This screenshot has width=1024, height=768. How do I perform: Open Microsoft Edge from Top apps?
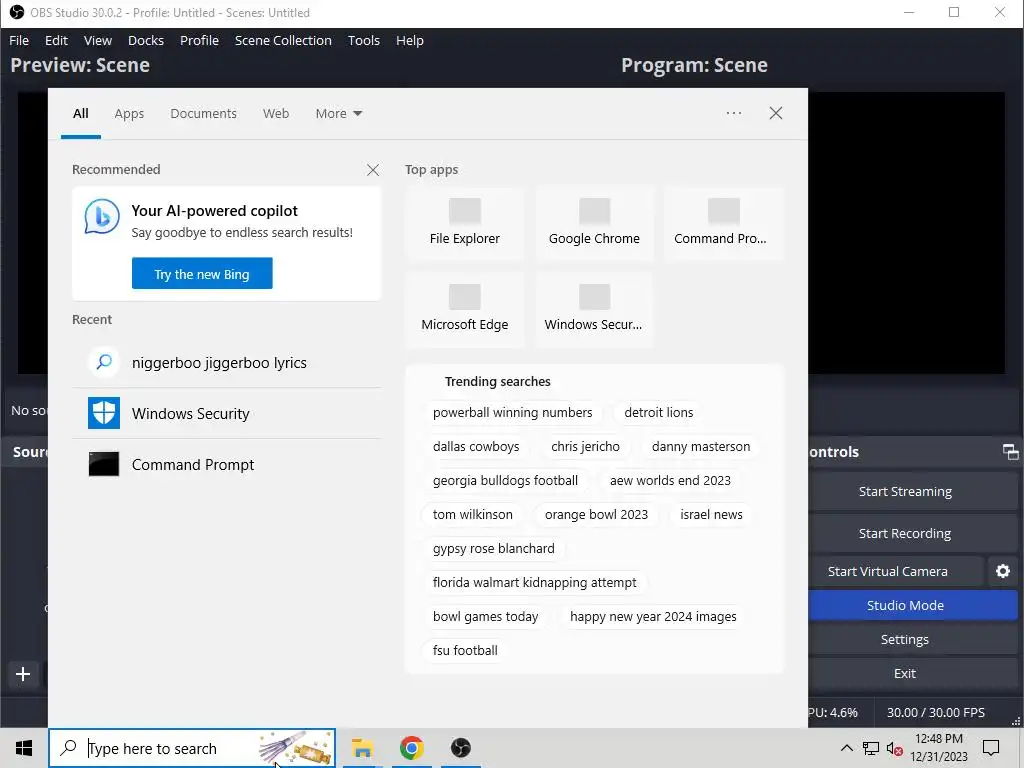coord(464,310)
